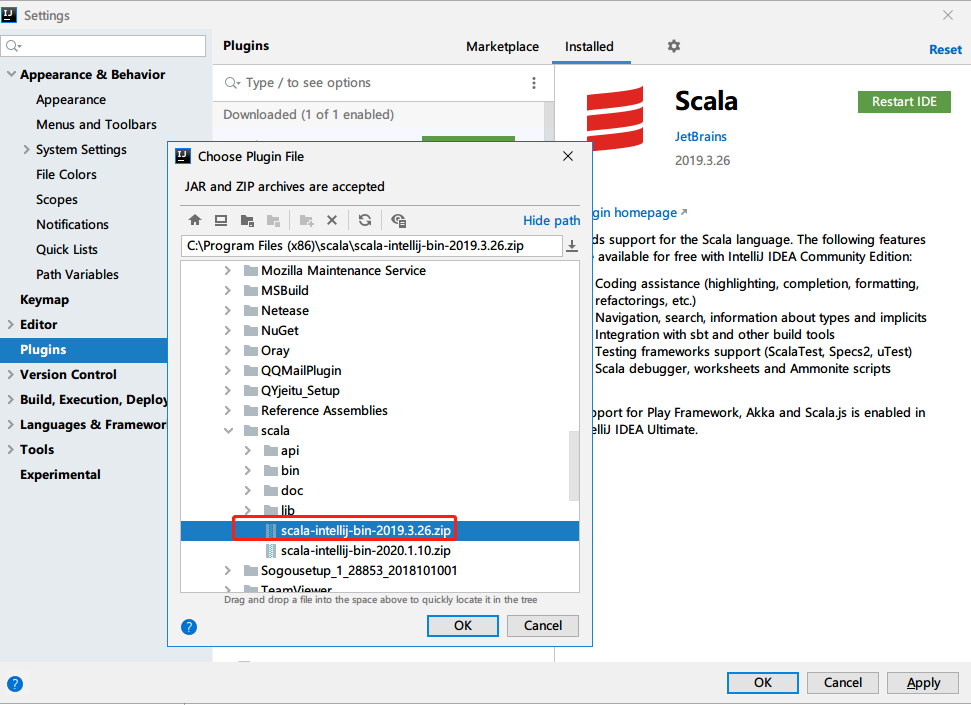Viewport: 971px width, 705px height.
Task: Click Apply in Settings window
Action: pyautogui.click(x=923, y=683)
